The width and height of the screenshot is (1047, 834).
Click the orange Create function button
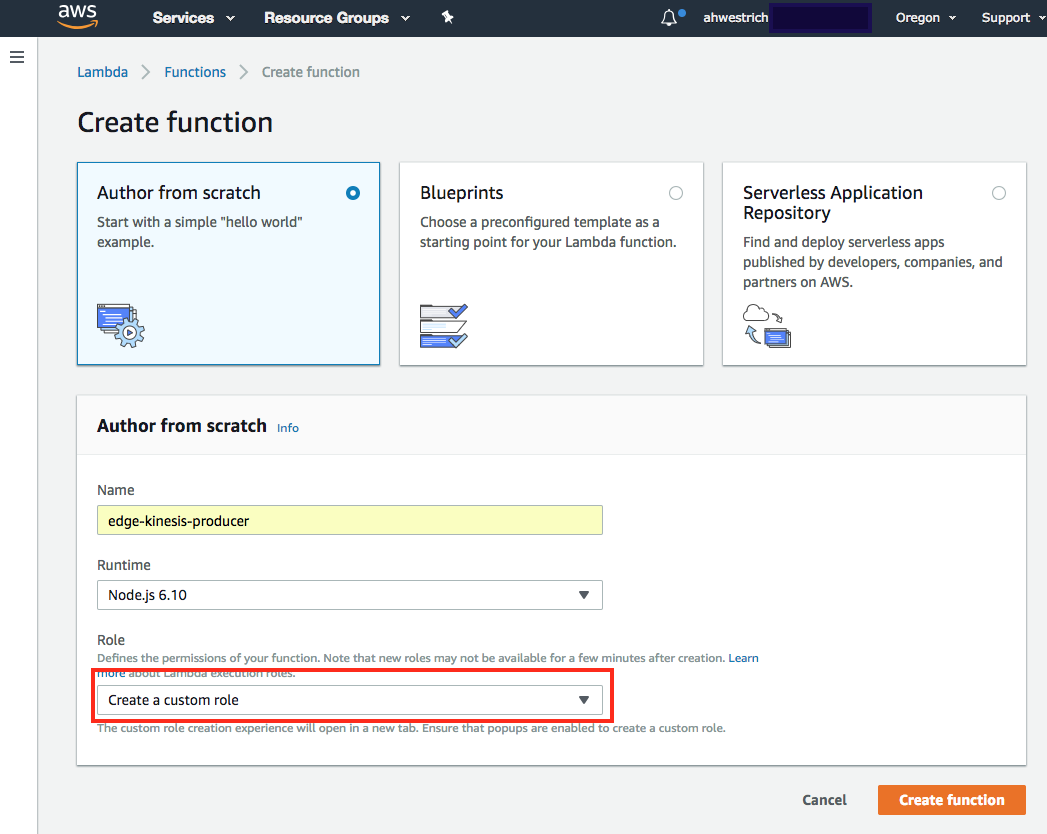(x=952, y=800)
